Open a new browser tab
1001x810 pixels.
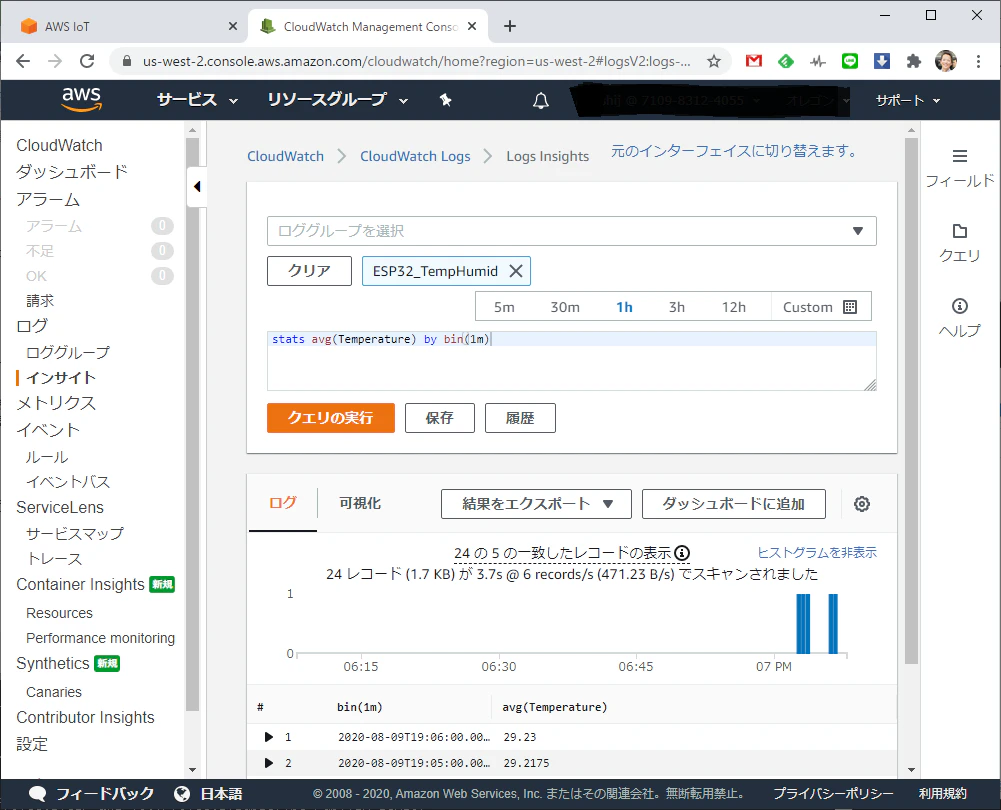(509, 26)
